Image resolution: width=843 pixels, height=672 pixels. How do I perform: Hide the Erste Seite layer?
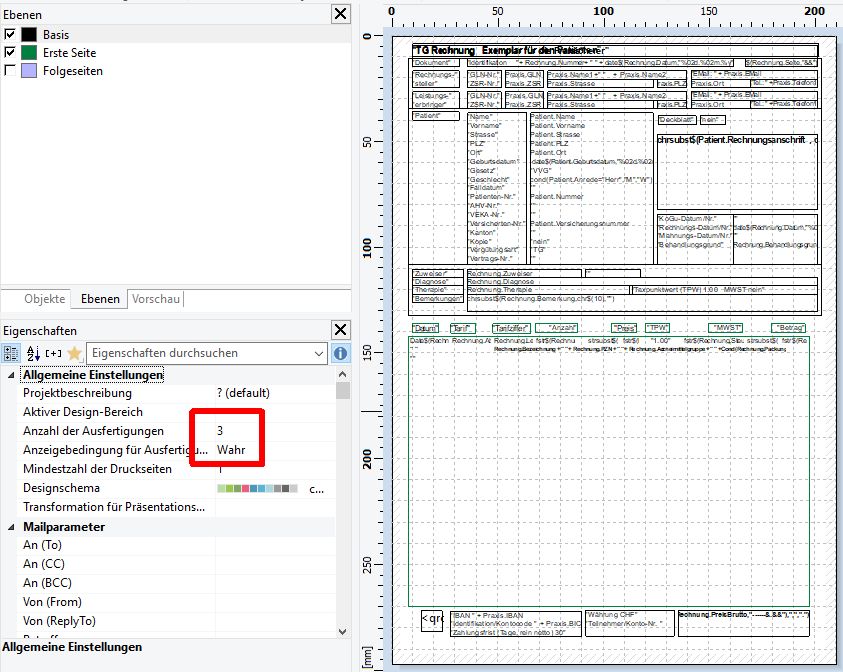[x=11, y=52]
